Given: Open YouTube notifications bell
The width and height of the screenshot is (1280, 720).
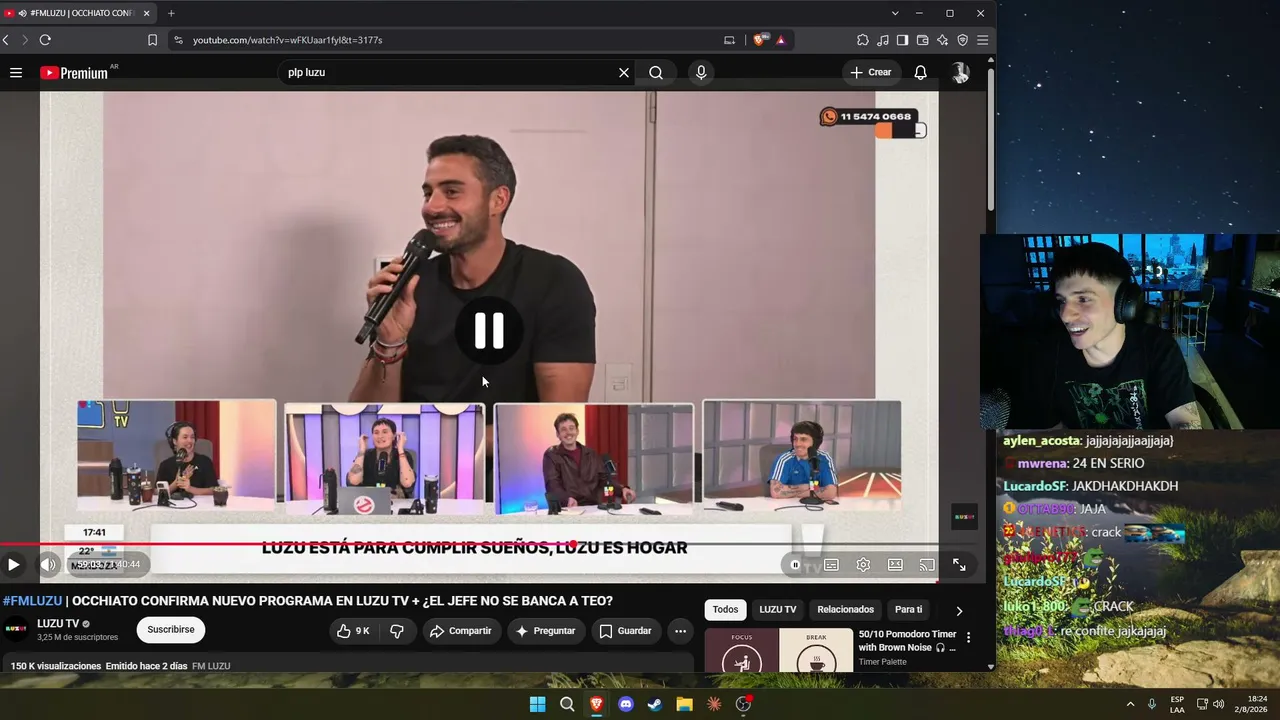Looking at the screenshot, I should tap(921, 72).
